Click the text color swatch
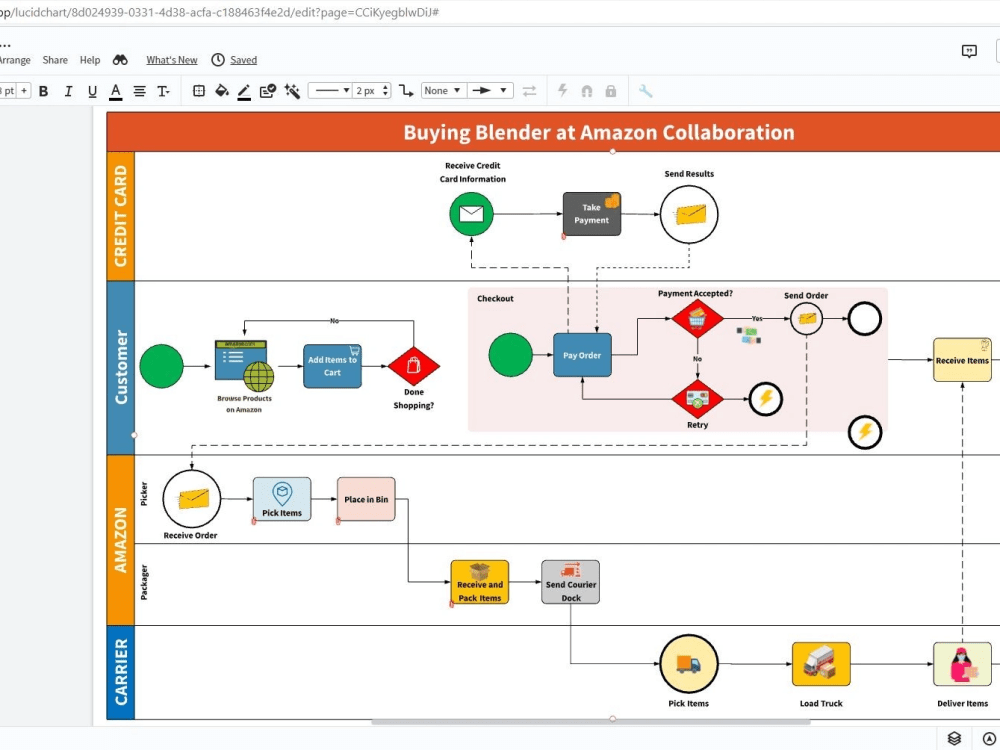This screenshot has width=1000, height=750. point(115,90)
